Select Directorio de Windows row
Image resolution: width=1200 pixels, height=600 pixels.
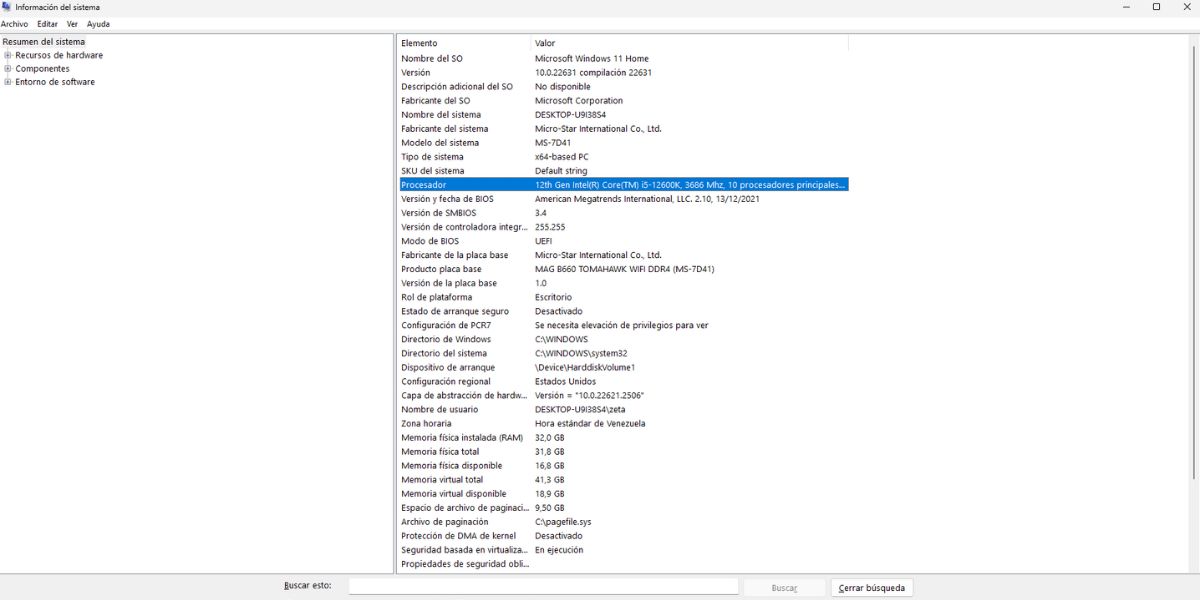623,339
